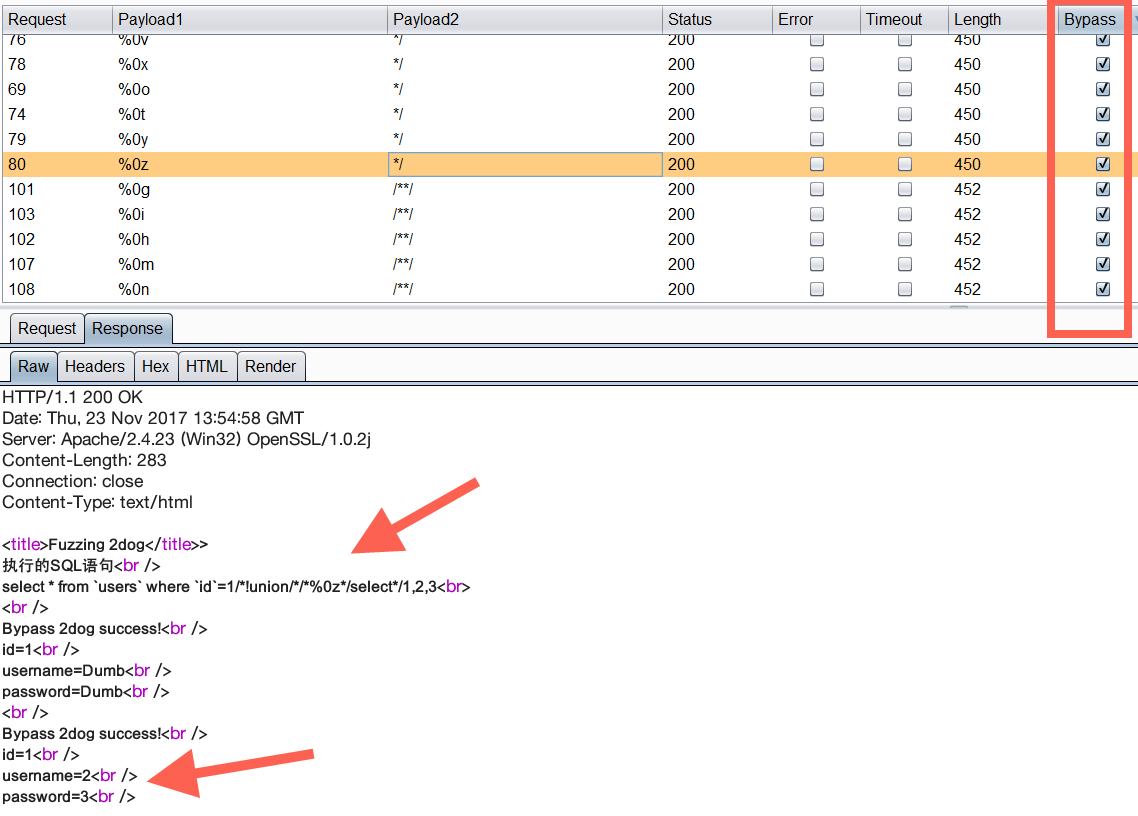Sort results by the Status column
Viewport: 1138px width, 816px height.
coord(689,19)
